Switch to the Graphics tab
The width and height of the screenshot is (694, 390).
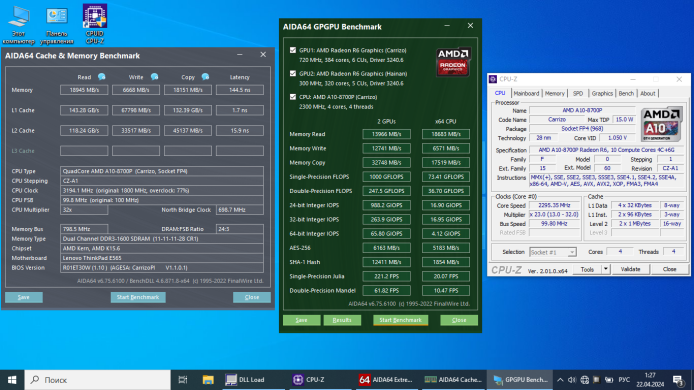(x=602, y=93)
